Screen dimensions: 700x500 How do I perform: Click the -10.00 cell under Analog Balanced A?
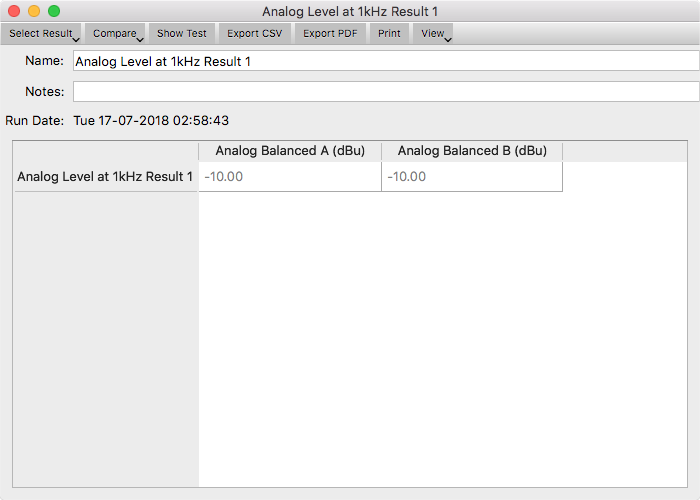290,177
